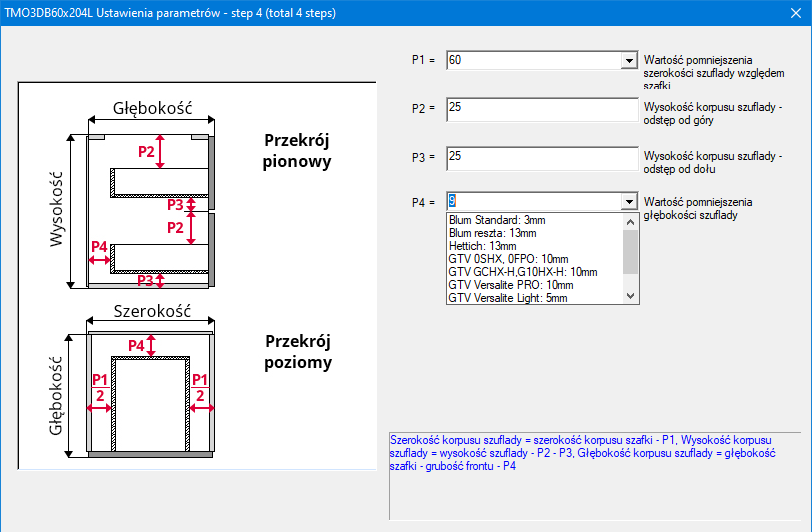Focus the P2 top offset input field
Viewport: 812px width, 532px height.
541,108
